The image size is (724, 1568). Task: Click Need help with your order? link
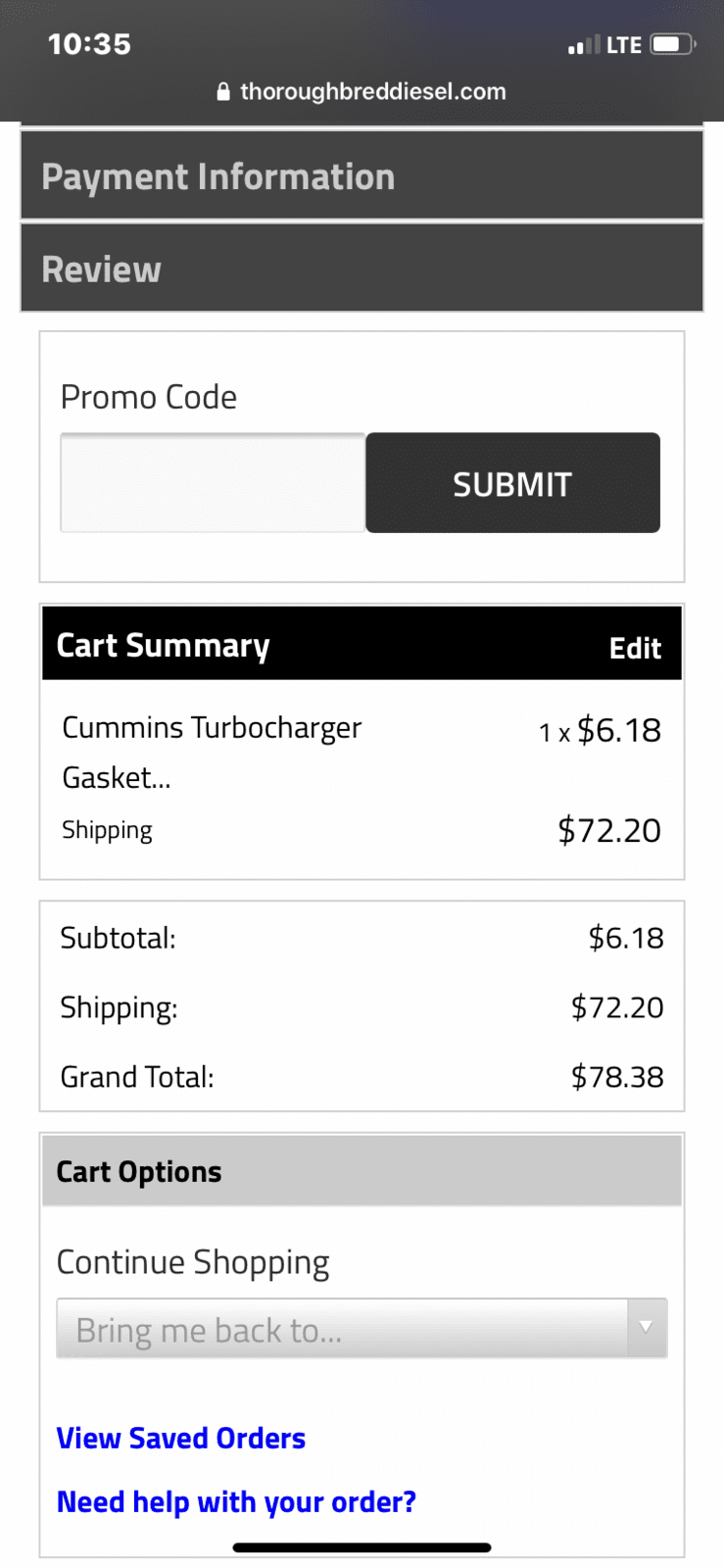pos(236,1501)
